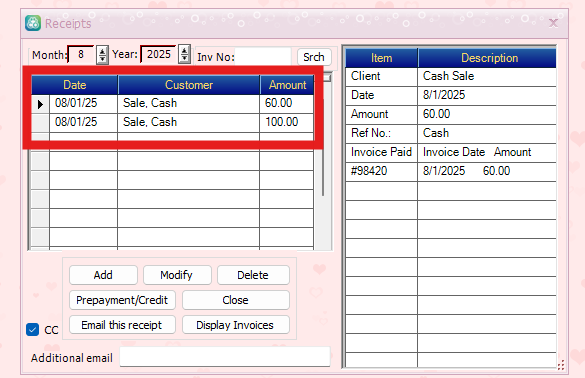The height and width of the screenshot is (378, 585).
Task: Click the Item column header
Action: coord(381,58)
